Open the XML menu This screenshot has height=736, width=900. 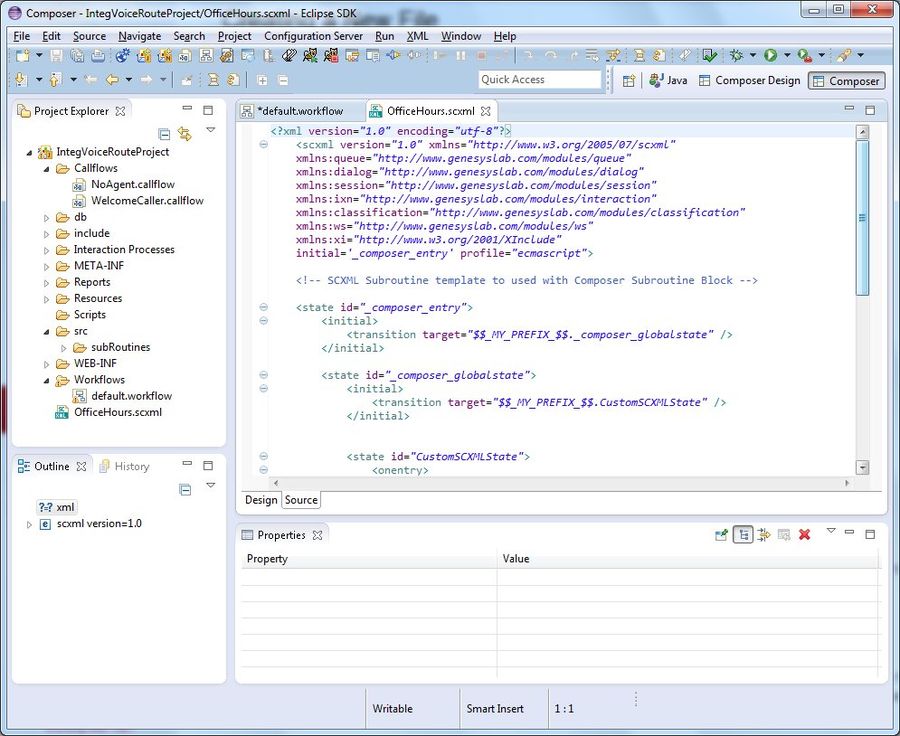(x=417, y=36)
